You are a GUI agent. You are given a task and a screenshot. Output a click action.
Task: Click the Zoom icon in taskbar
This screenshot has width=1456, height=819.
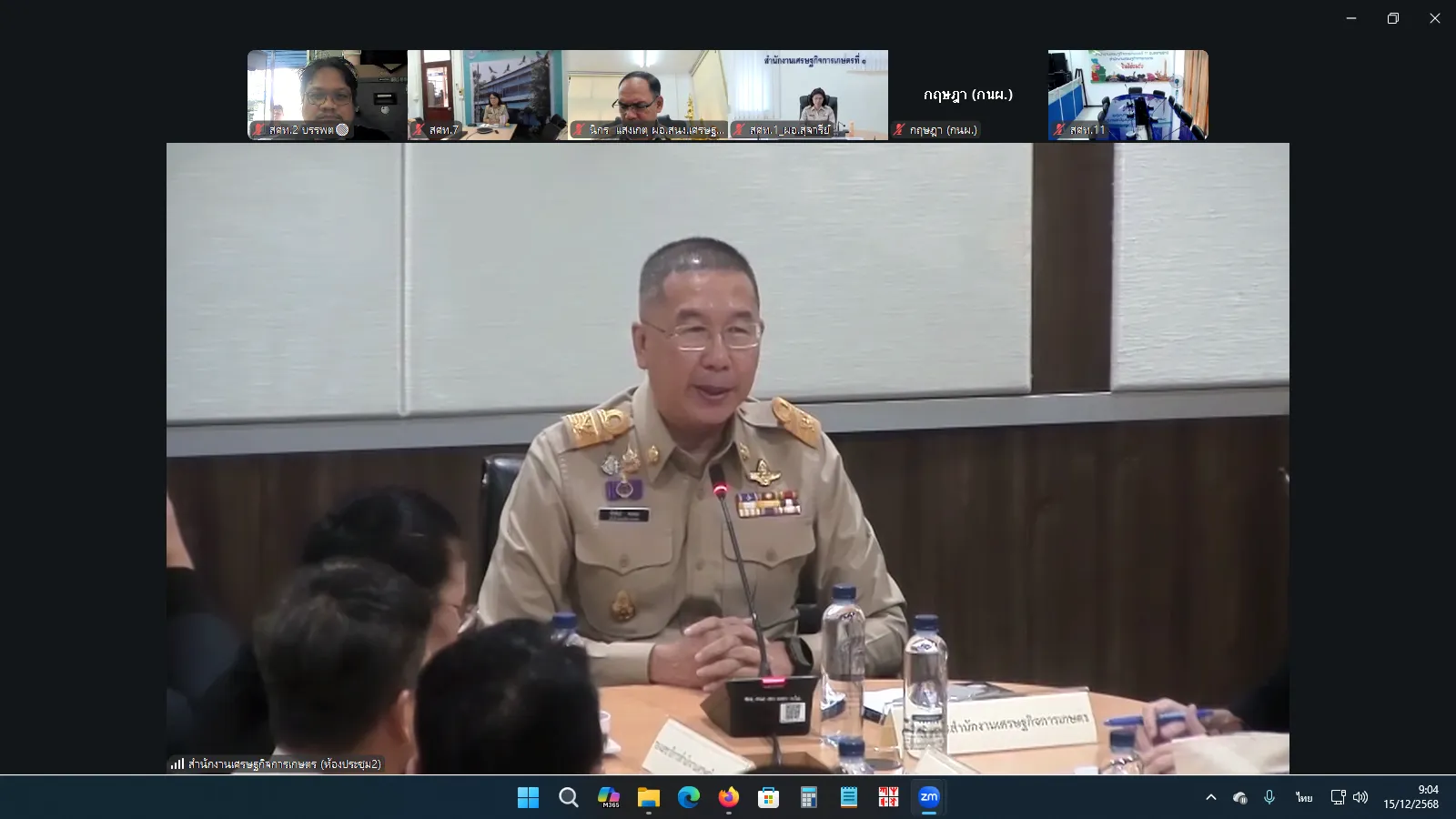click(928, 798)
